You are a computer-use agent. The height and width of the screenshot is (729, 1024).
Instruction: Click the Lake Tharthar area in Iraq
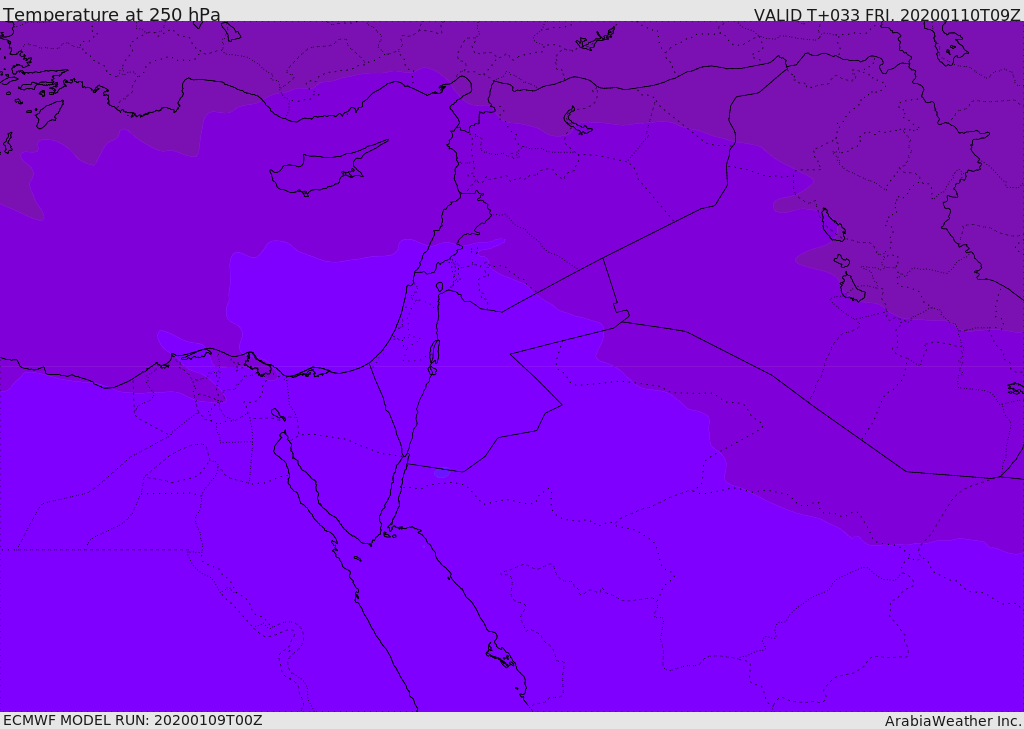coord(833,225)
